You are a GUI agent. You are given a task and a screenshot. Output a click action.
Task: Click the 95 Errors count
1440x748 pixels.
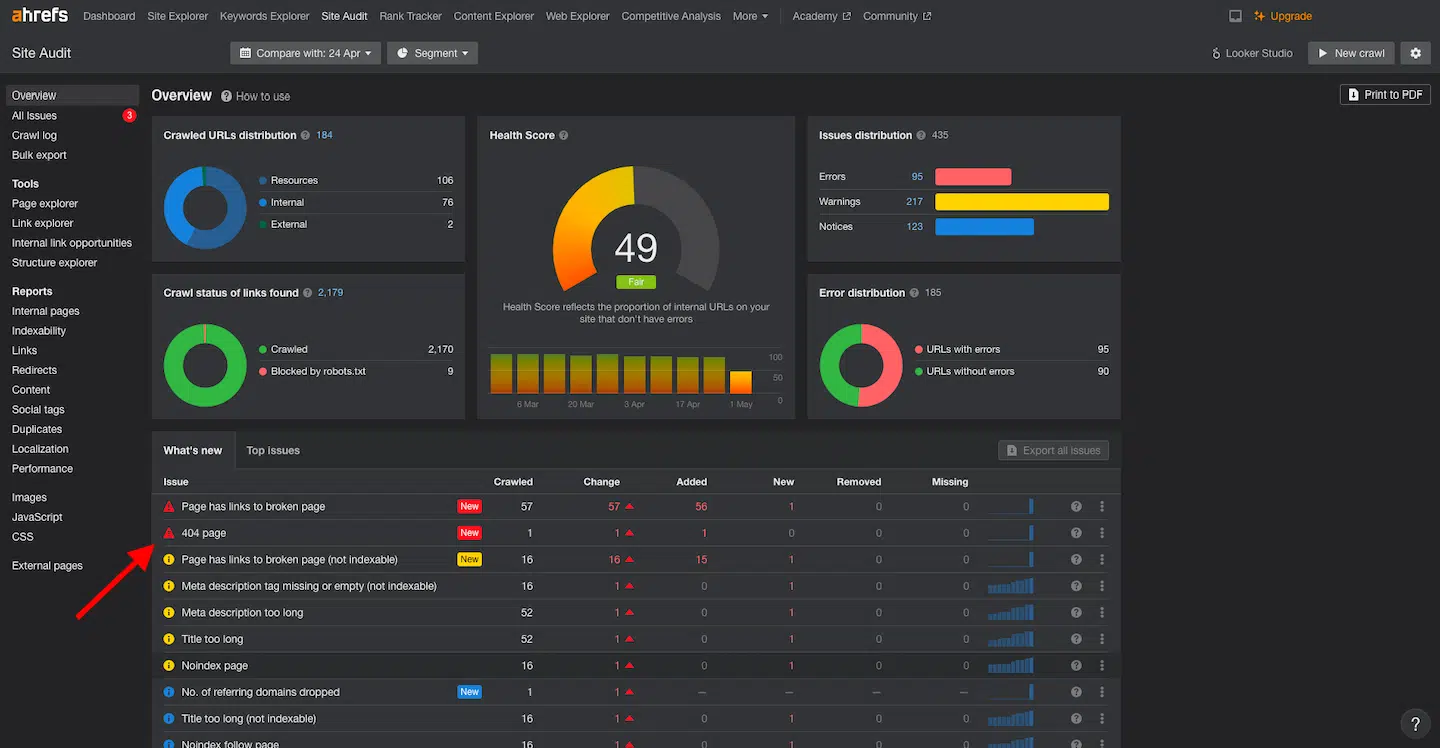917,177
